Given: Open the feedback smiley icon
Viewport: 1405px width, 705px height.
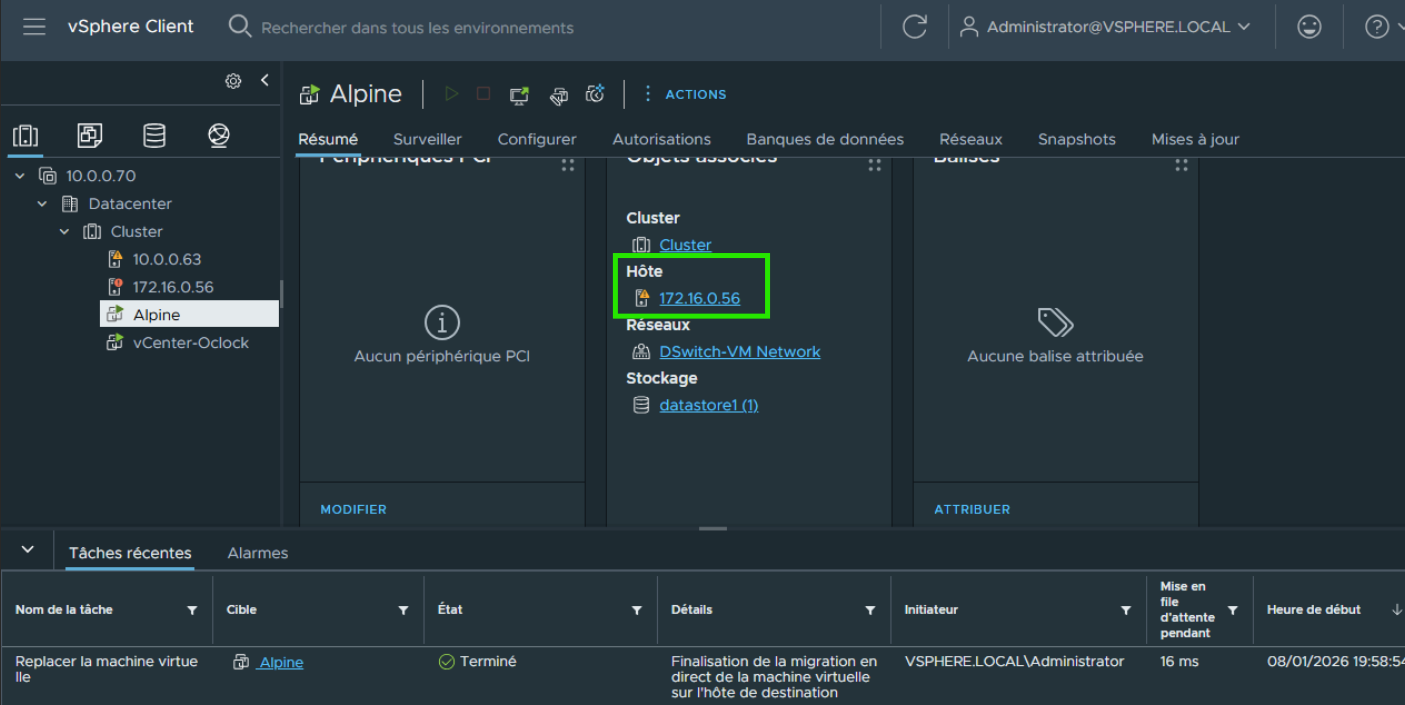Looking at the screenshot, I should (x=1309, y=27).
